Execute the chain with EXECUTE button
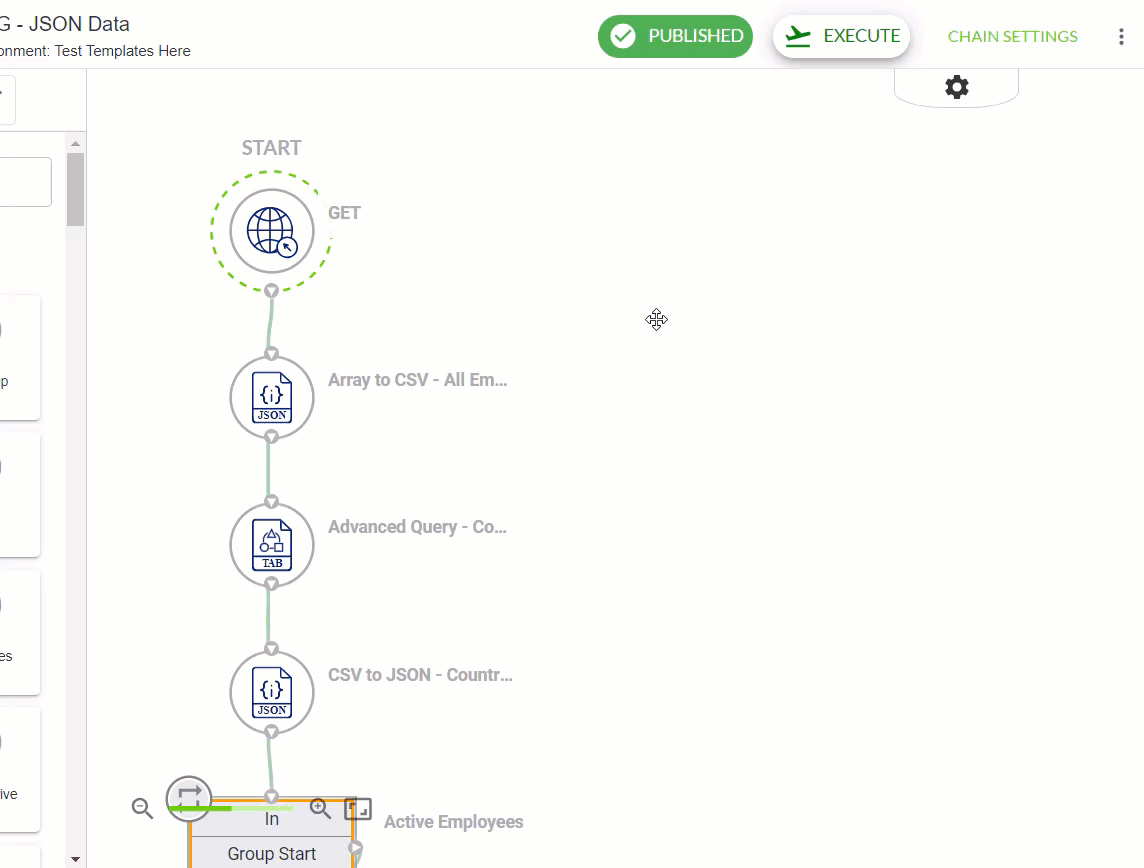The image size is (1144, 868). (841, 36)
